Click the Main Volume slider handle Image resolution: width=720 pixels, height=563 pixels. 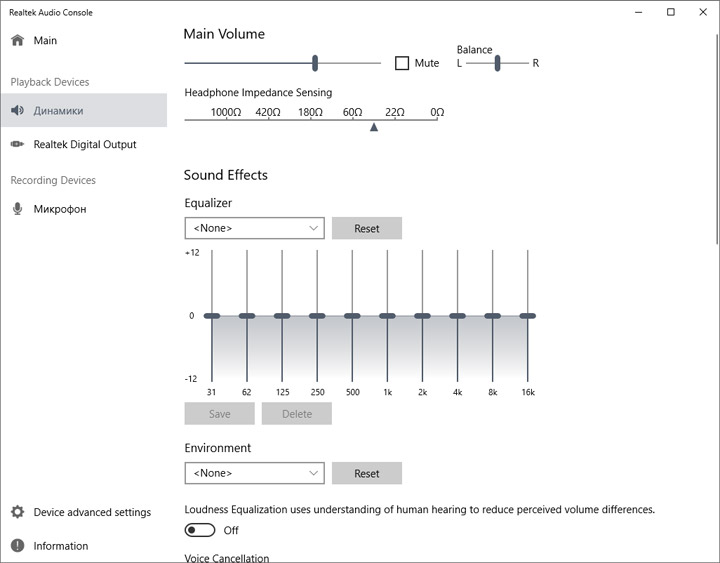[315, 63]
